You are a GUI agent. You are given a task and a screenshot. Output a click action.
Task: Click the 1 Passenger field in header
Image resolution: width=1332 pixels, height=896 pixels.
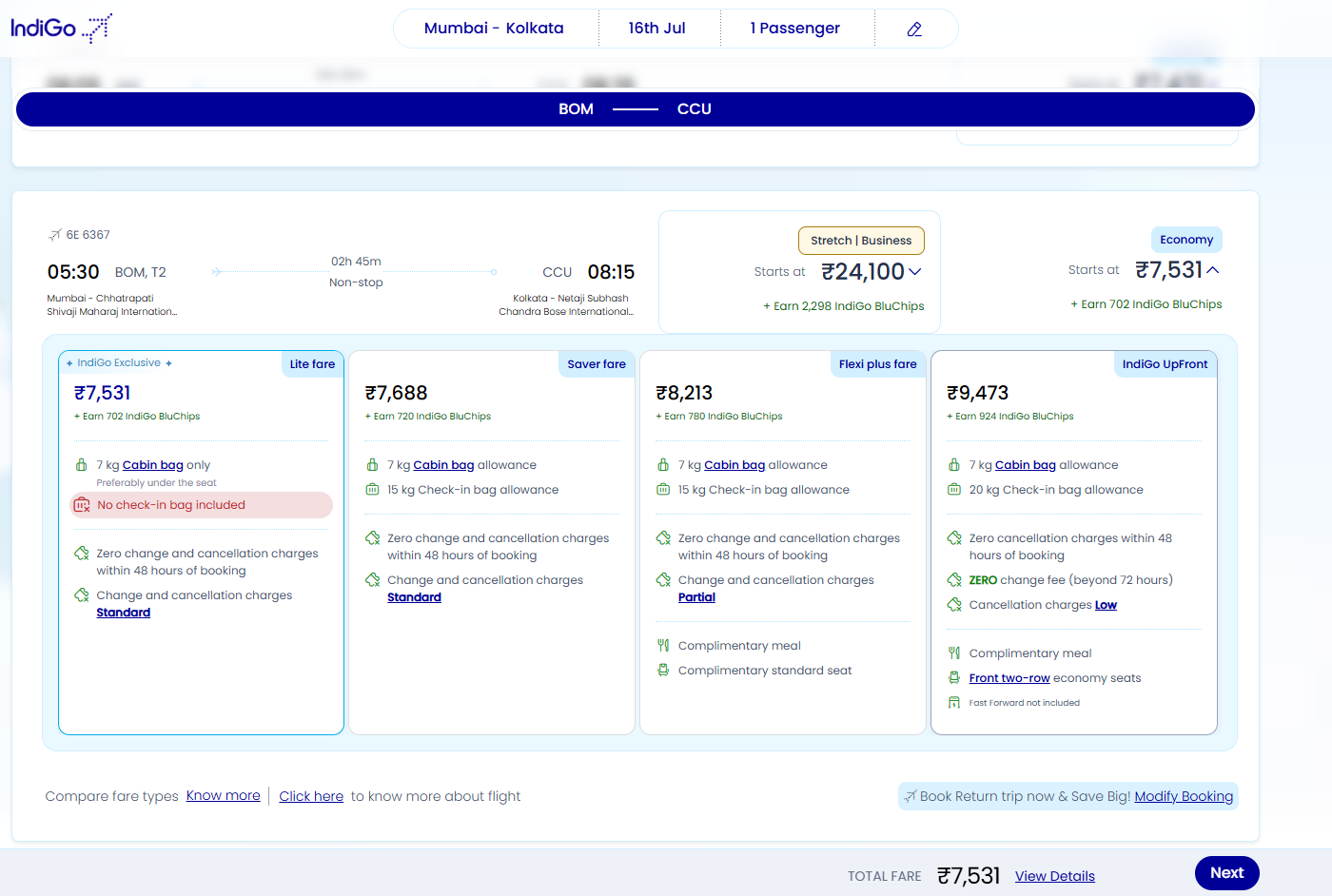point(795,29)
